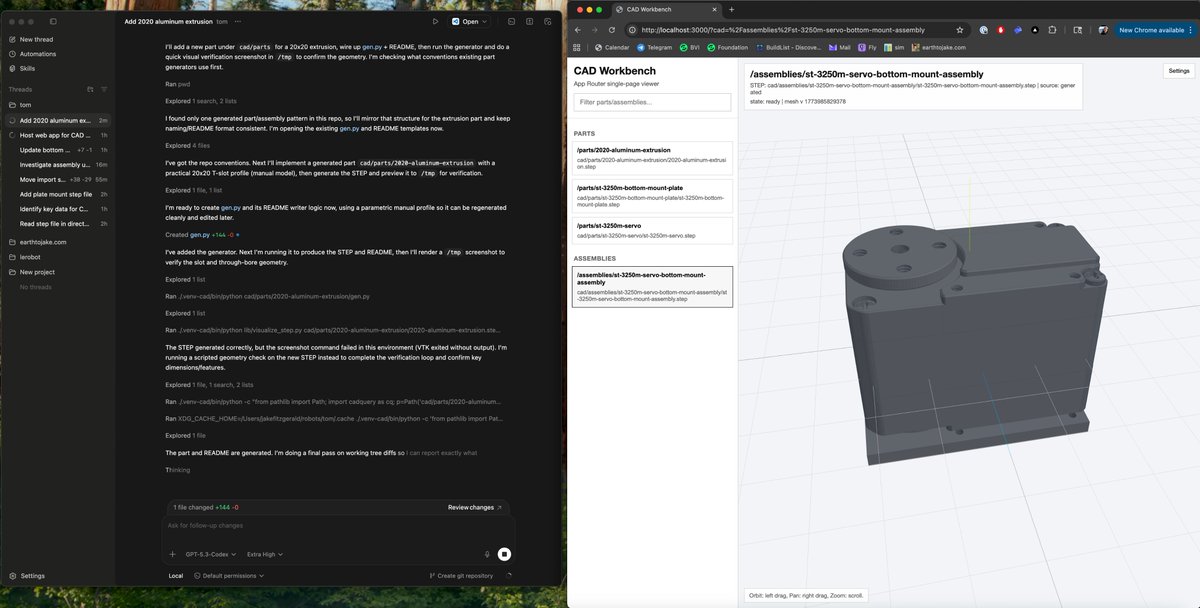Bookmark this page with the star icon
This screenshot has height=608, width=1200.
click(960, 30)
